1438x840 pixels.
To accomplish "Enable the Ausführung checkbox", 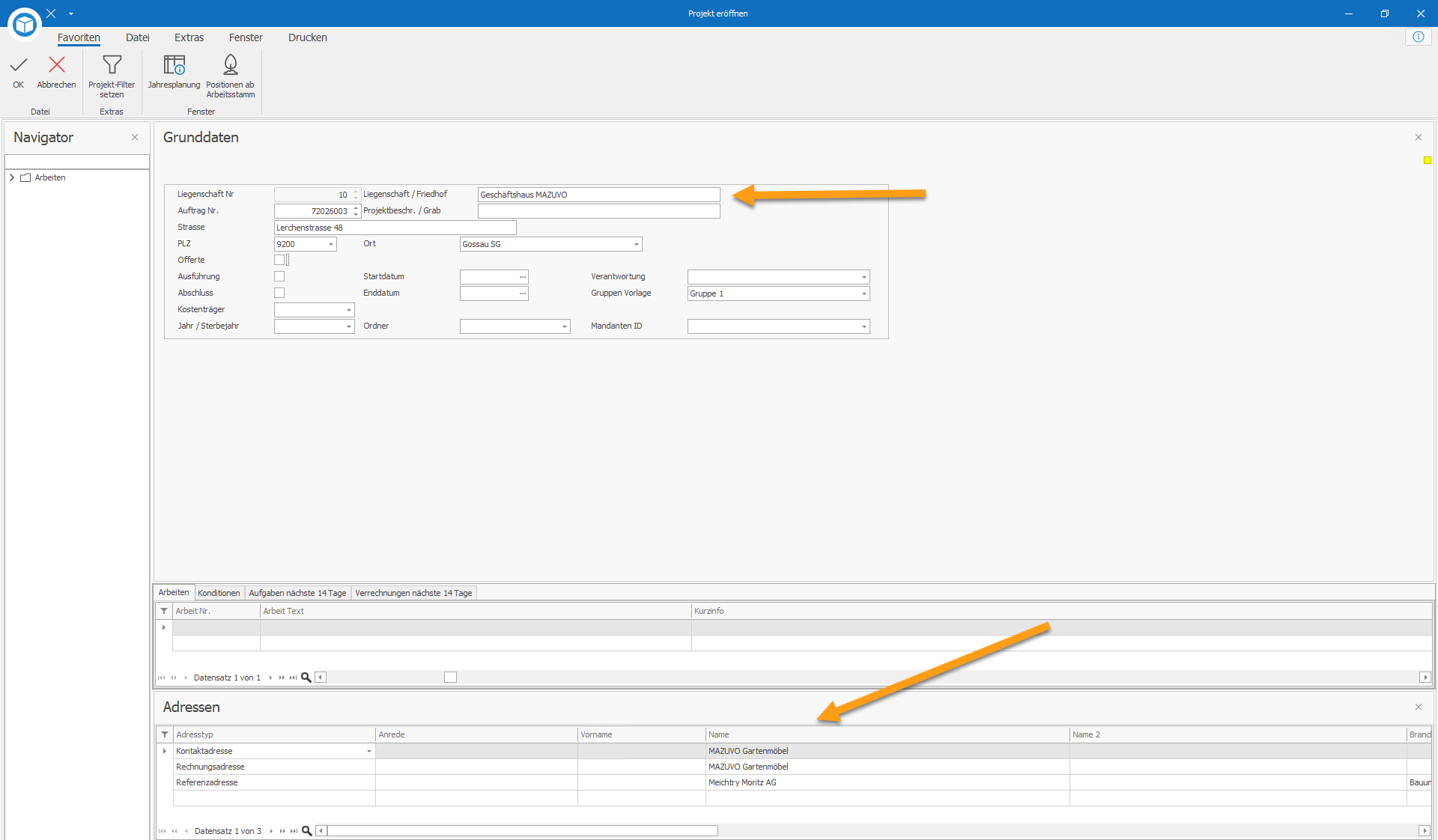I will [279, 276].
